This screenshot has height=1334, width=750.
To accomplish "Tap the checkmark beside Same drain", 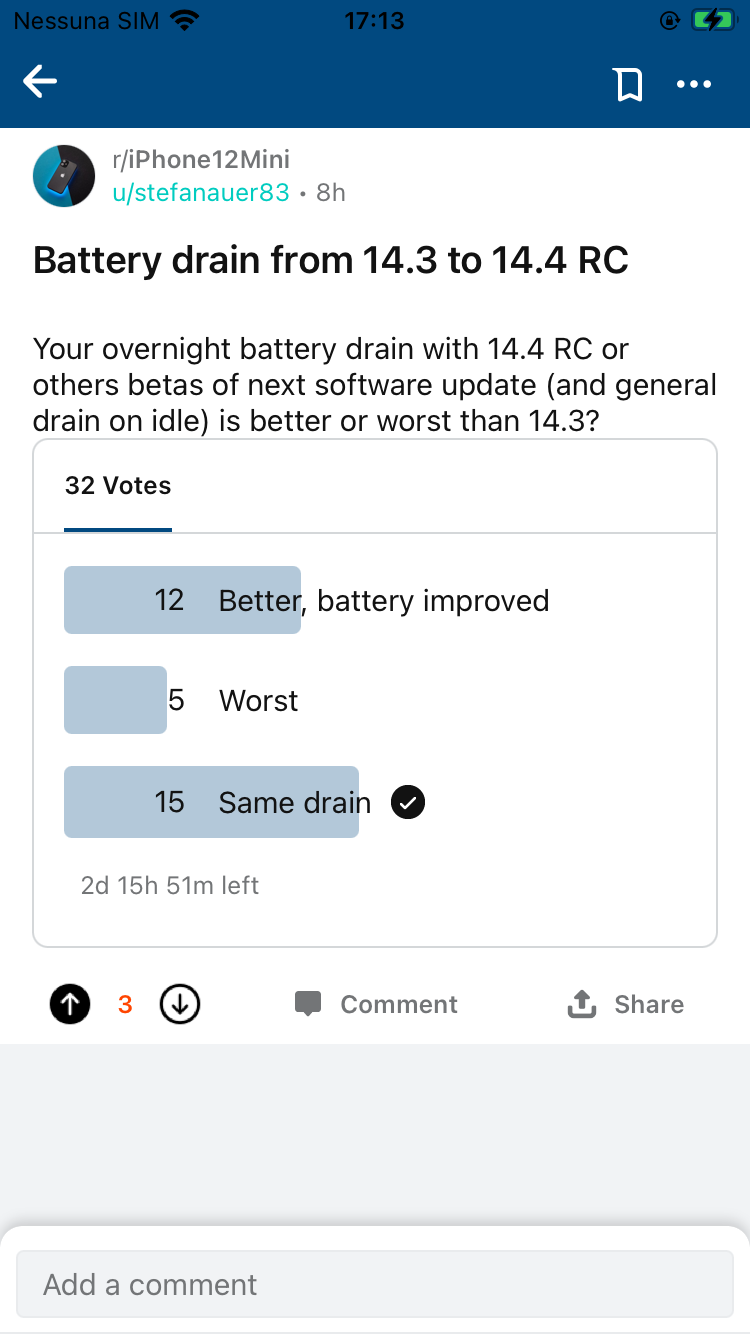I will [x=408, y=802].
